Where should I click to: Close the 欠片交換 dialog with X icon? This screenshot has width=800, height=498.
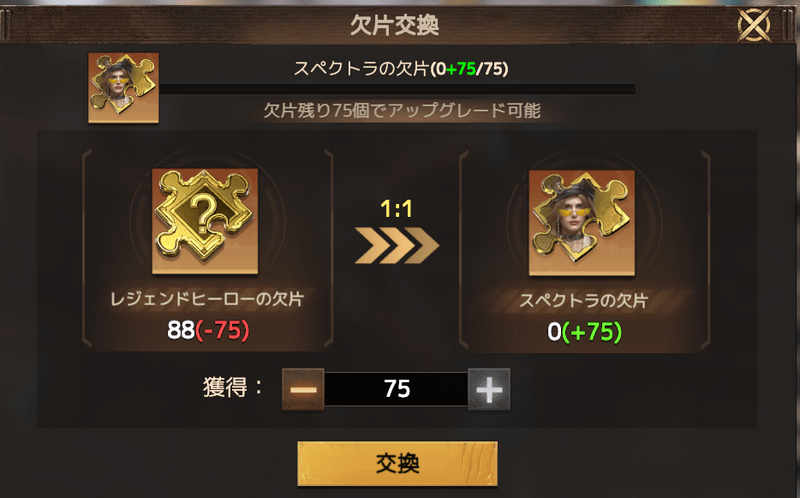[754, 24]
